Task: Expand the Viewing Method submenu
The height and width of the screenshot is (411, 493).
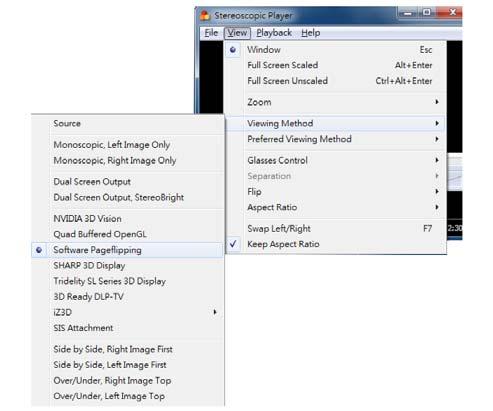Action: coord(336,123)
